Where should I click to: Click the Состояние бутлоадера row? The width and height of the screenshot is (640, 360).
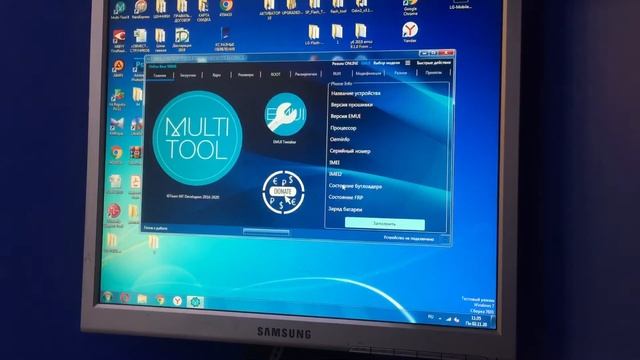click(355, 186)
